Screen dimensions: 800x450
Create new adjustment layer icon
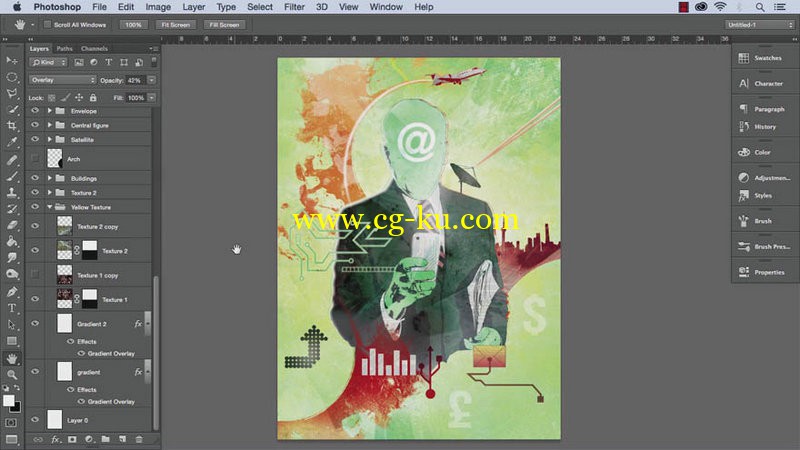pos(89,439)
